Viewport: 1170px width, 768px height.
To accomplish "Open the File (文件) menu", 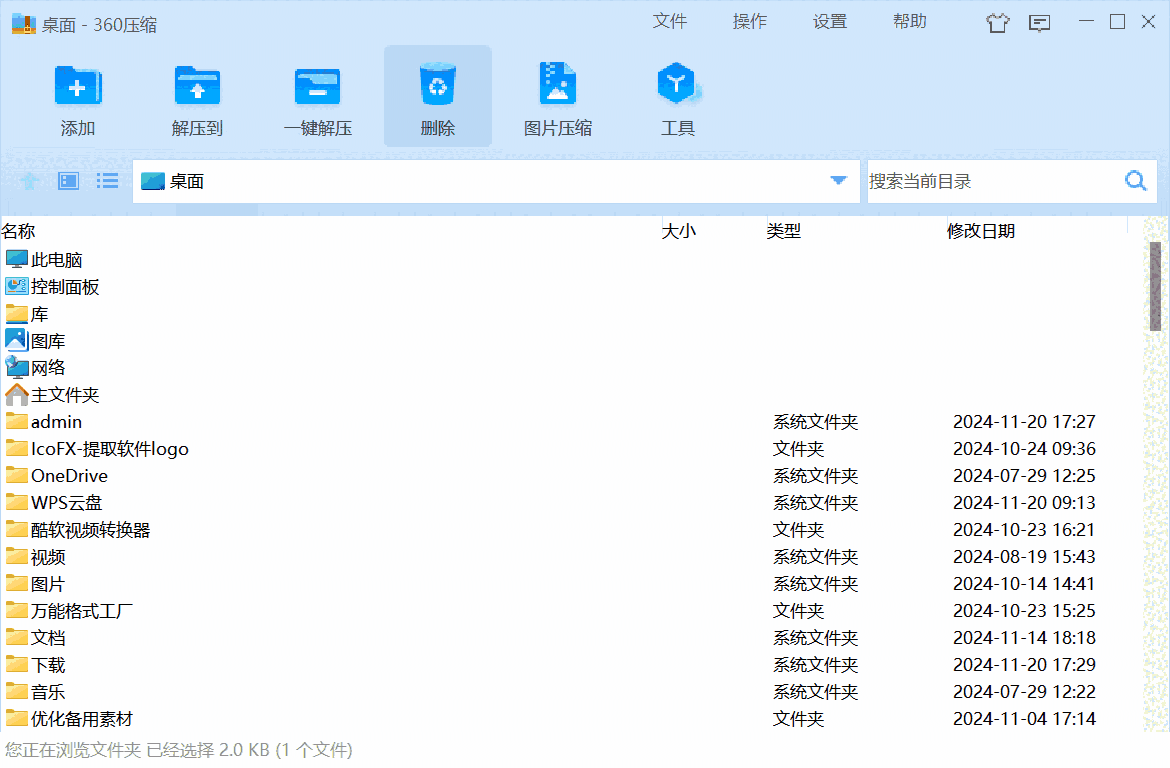I will (669, 22).
